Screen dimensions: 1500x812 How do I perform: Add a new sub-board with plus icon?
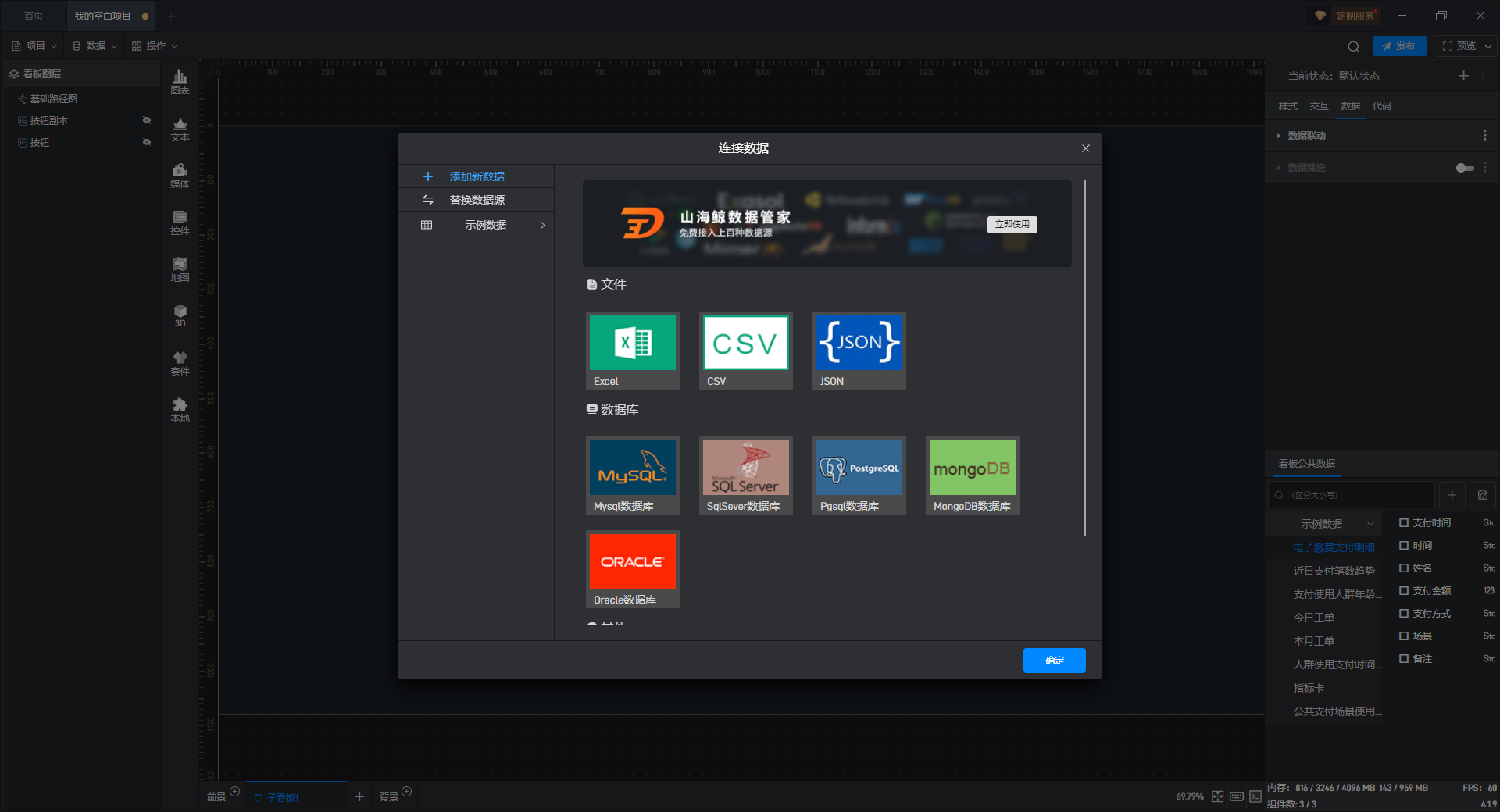359,796
